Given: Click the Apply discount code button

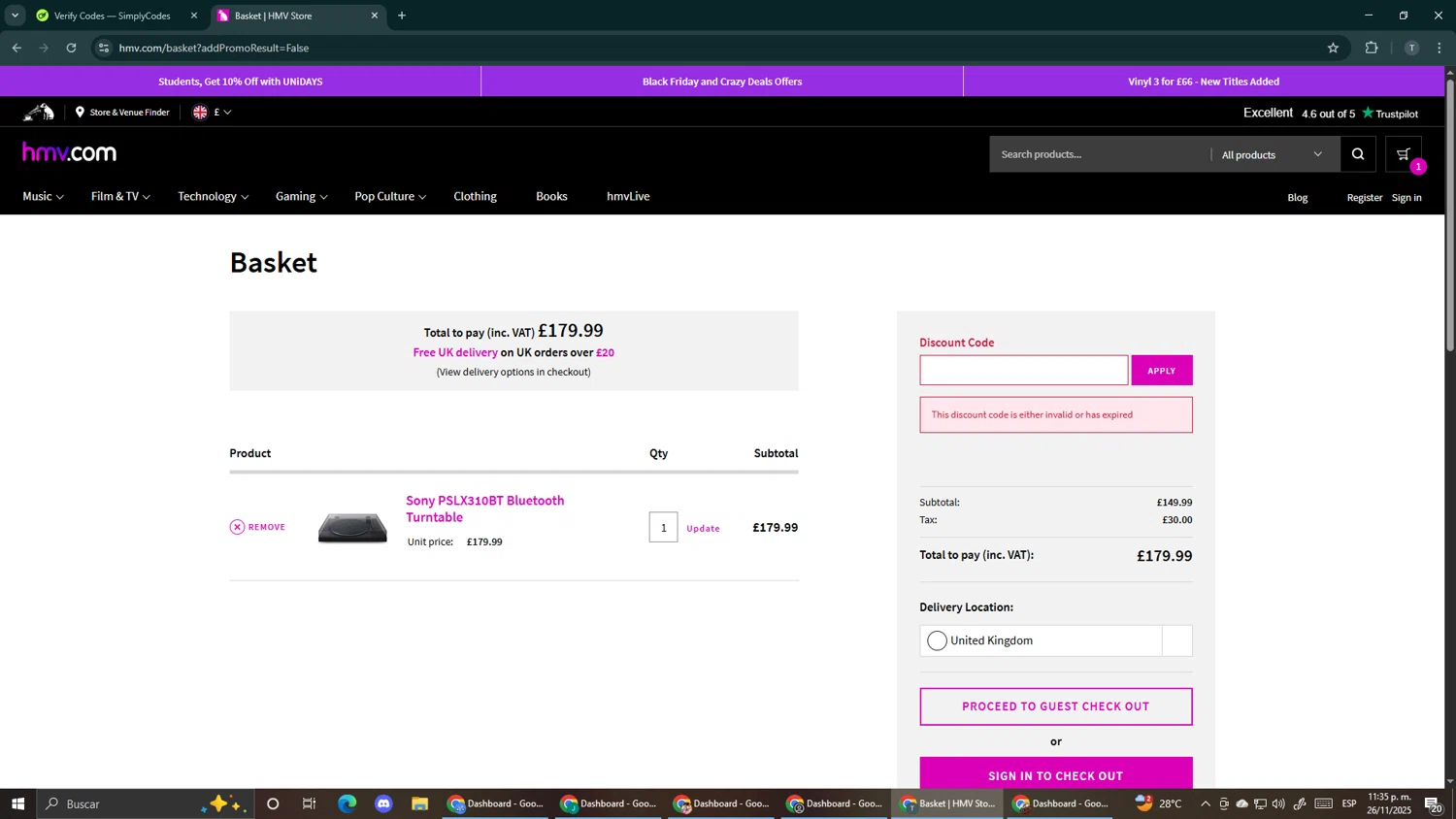Looking at the screenshot, I should point(1161,370).
